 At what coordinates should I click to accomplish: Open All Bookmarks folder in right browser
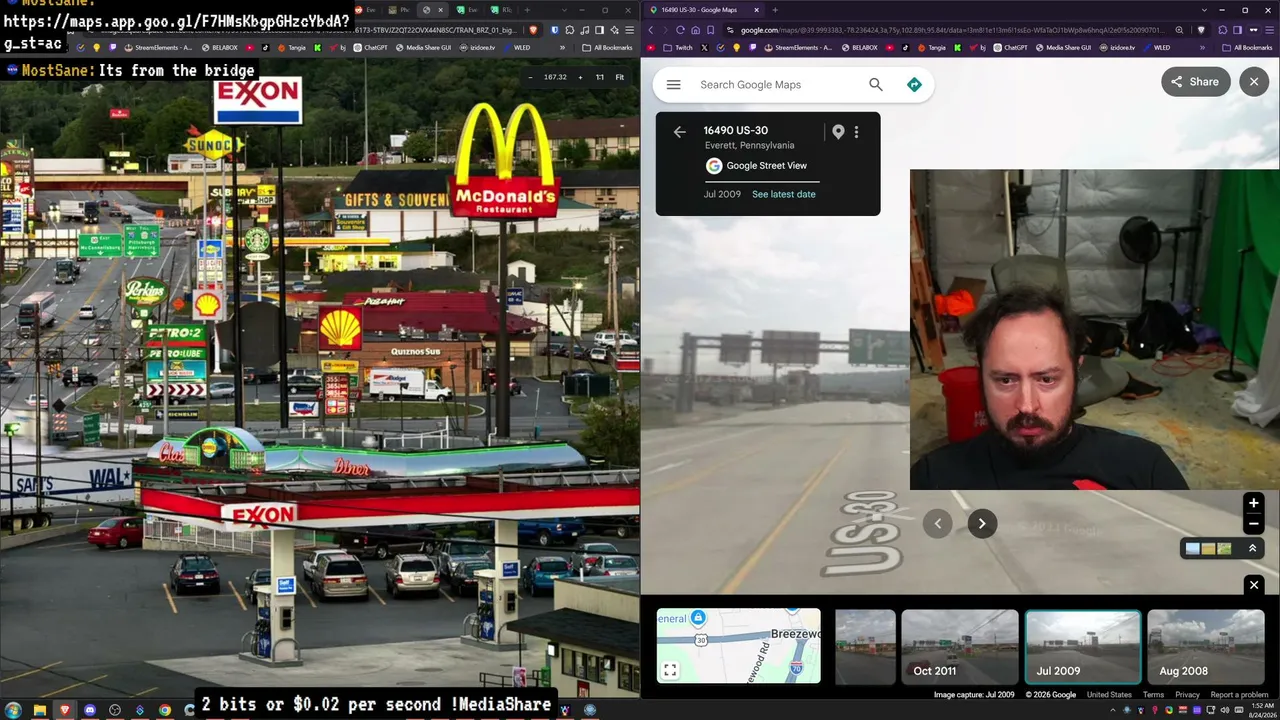coord(1247,48)
